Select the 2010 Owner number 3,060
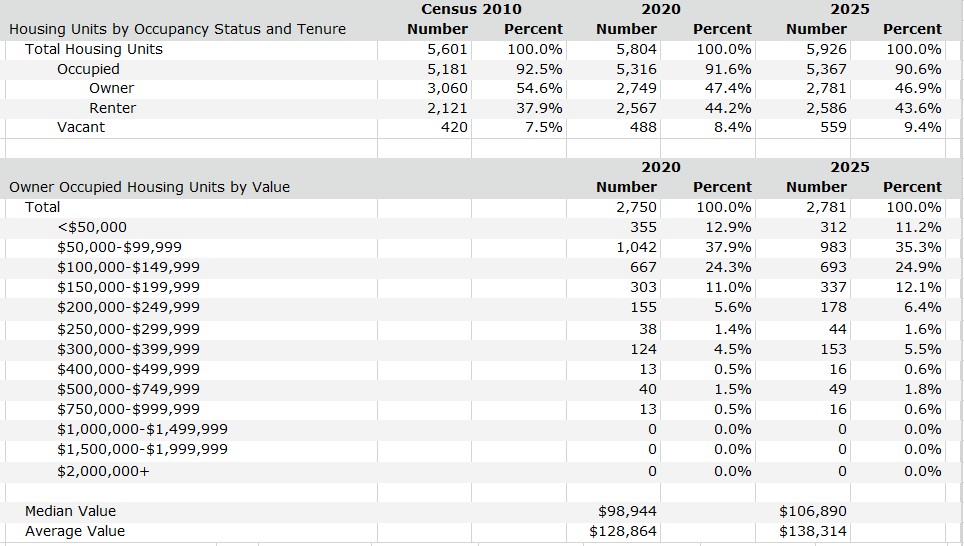 coord(448,89)
